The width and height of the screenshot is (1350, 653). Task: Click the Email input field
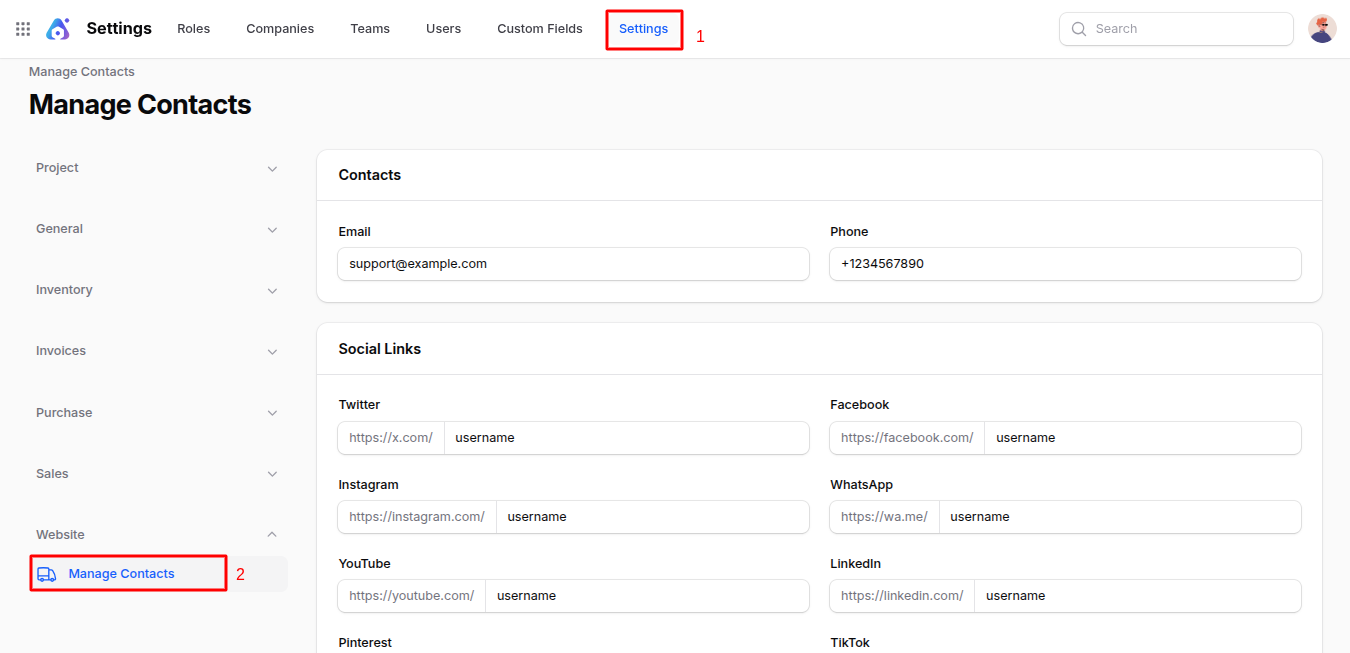(x=573, y=263)
